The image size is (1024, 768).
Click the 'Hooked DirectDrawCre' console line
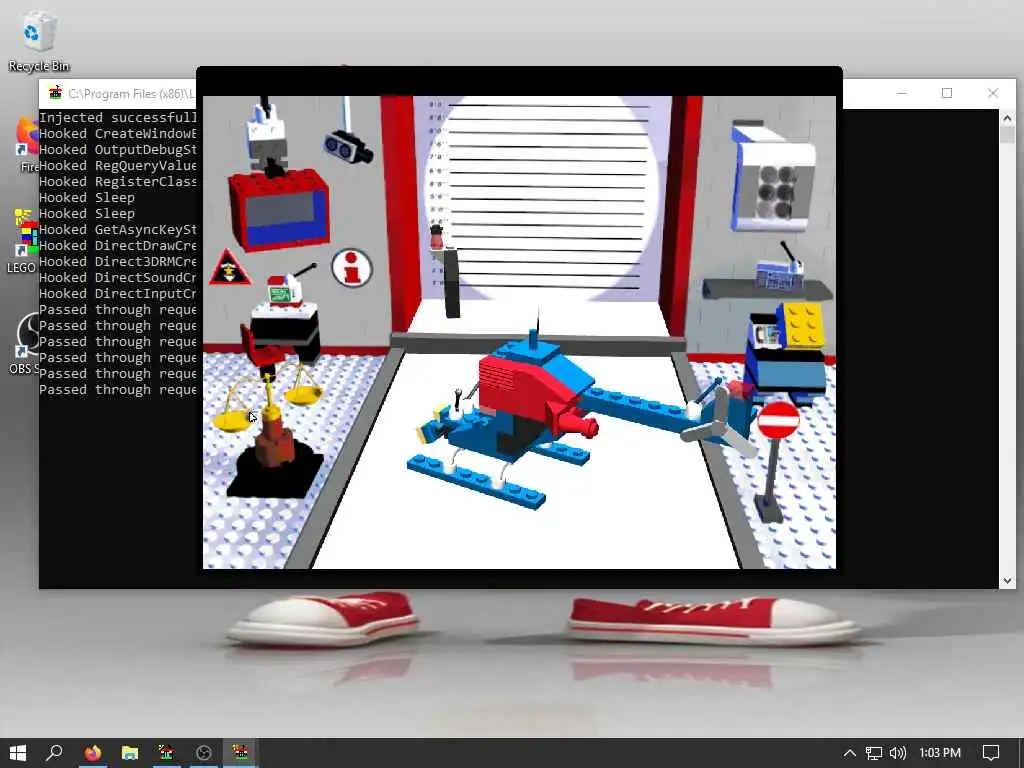click(x=118, y=246)
